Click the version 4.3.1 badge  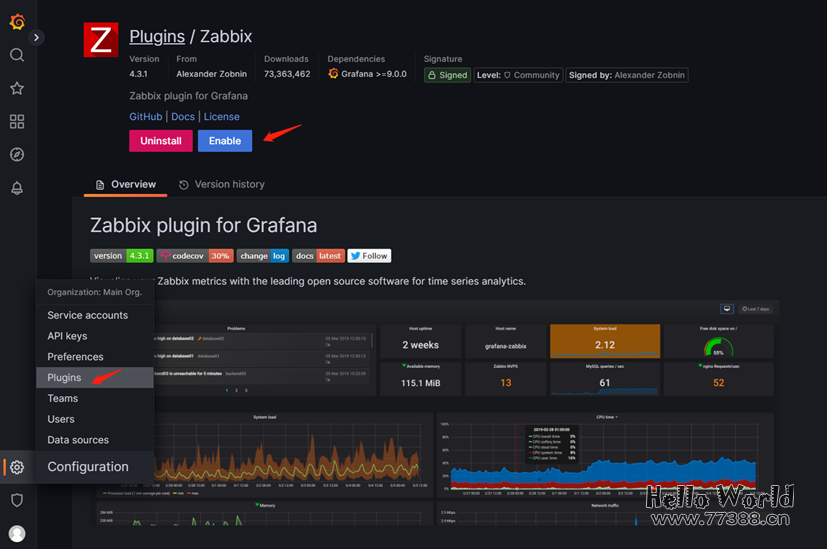click(x=122, y=256)
